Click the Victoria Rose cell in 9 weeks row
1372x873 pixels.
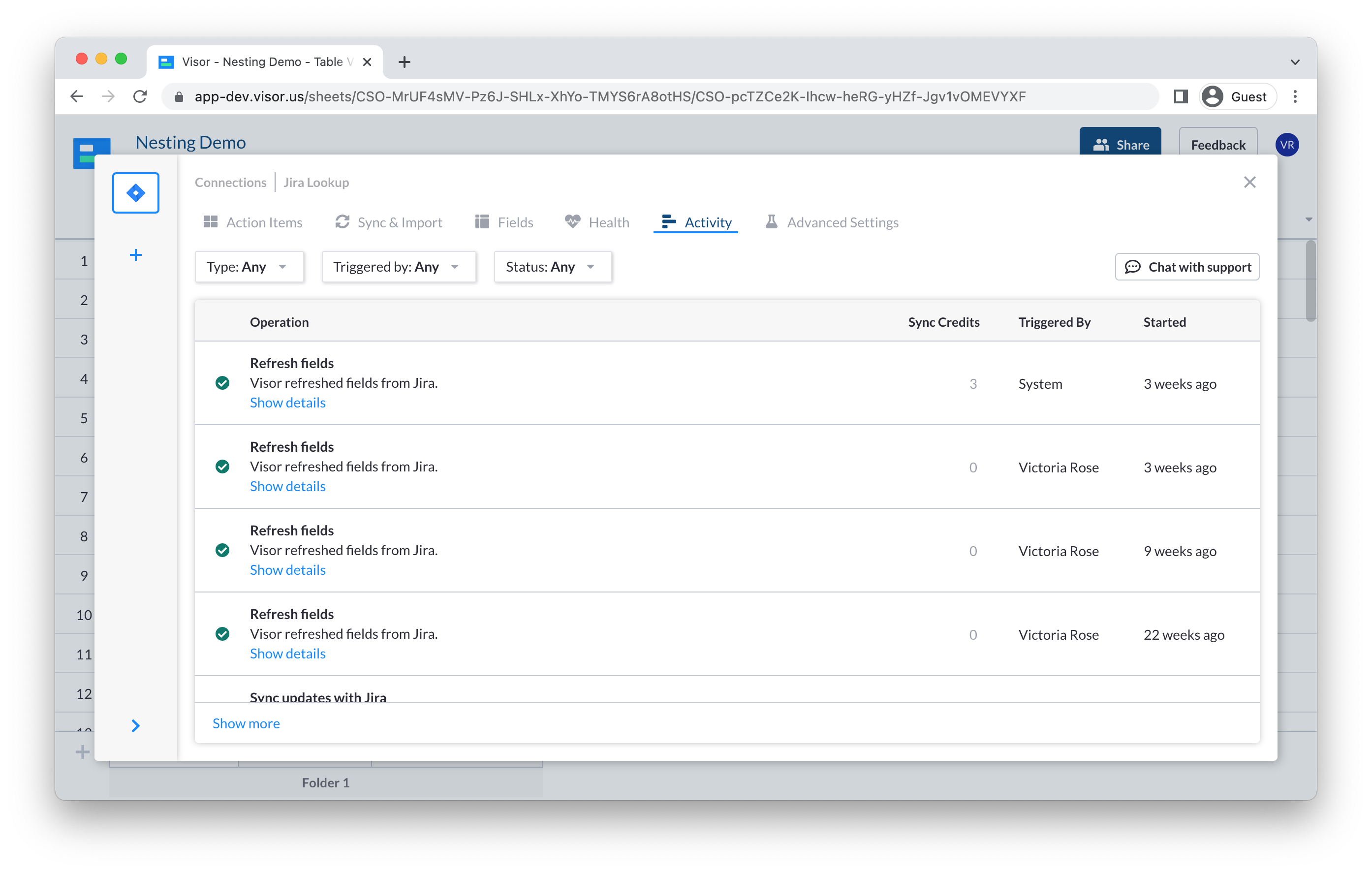[1059, 551]
